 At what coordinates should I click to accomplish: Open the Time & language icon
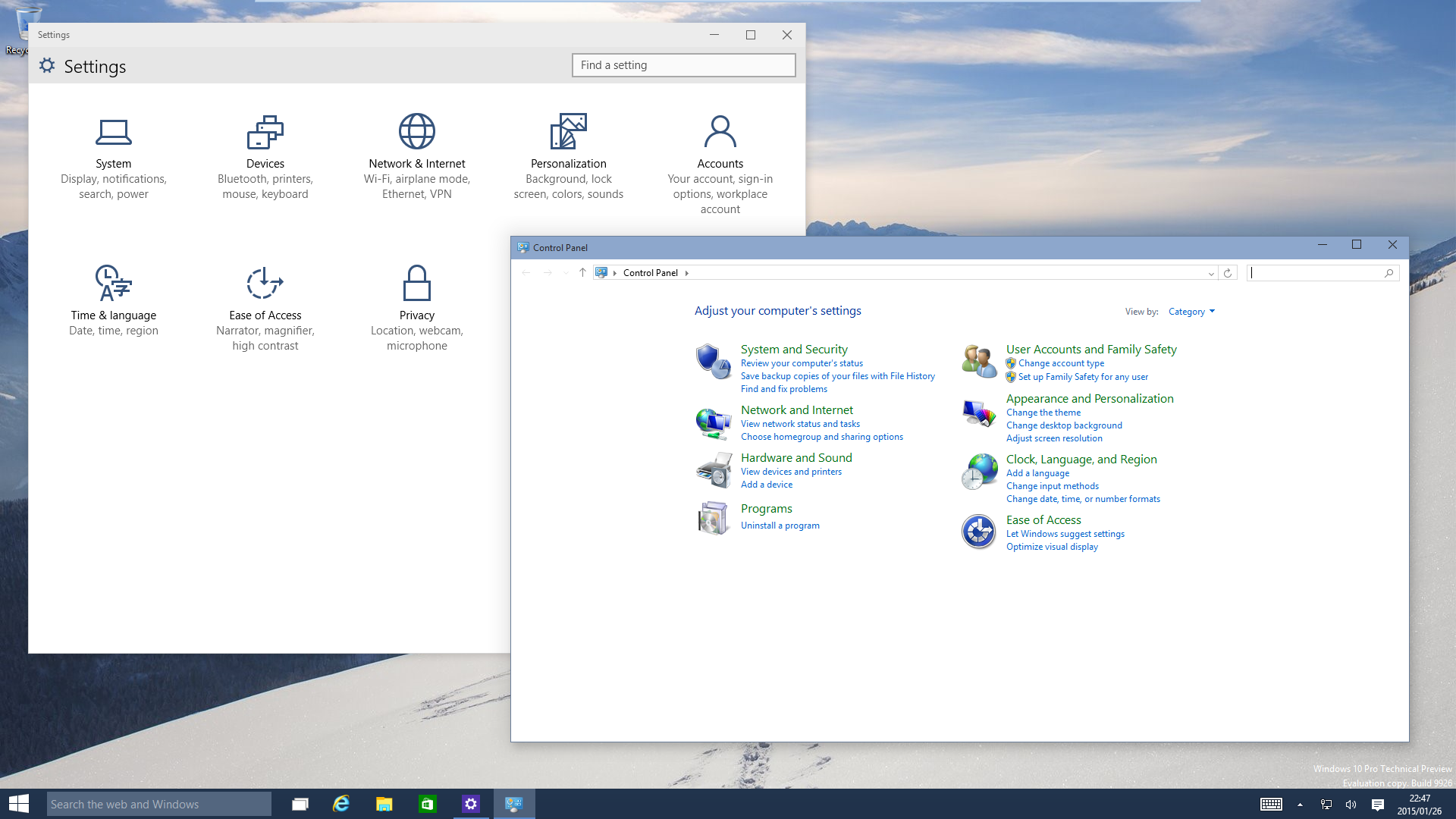114,283
